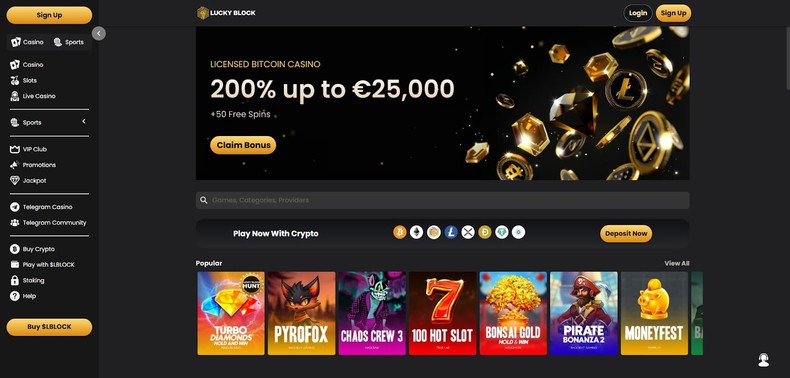This screenshot has height=378, width=790.
Task: Open the Jackpot diamond icon item
Action: click(x=28, y=180)
